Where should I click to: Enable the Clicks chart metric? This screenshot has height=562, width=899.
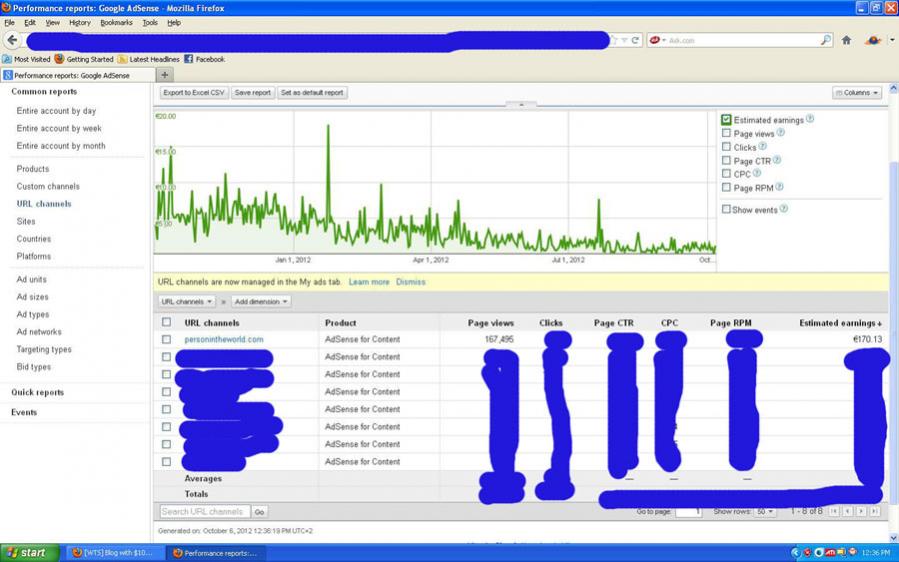pos(726,147)
